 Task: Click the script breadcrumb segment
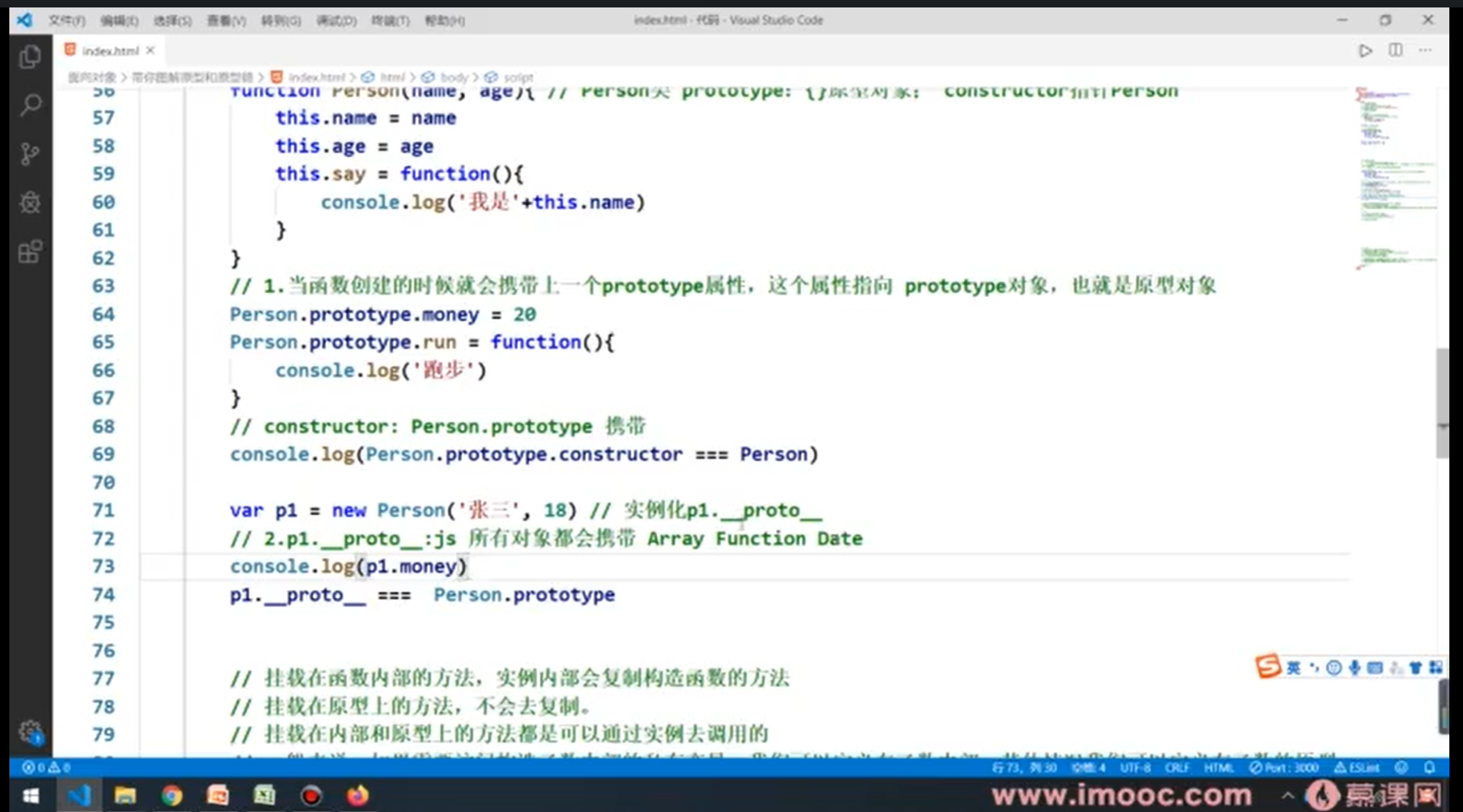point(518,77)
